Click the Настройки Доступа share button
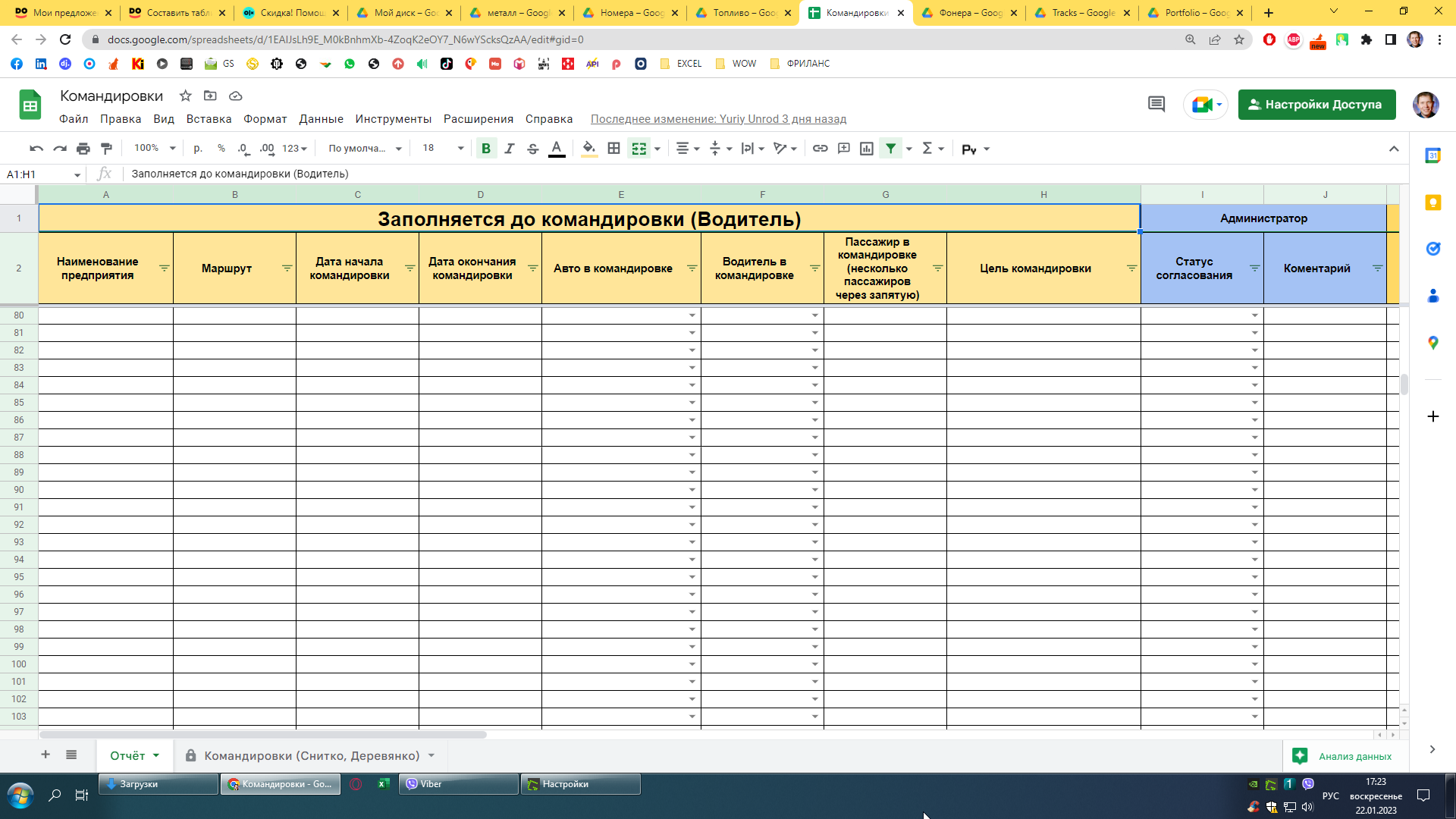Image resolution: width=1456 pixels, height=819 pixels. [x=1316, y=105]
